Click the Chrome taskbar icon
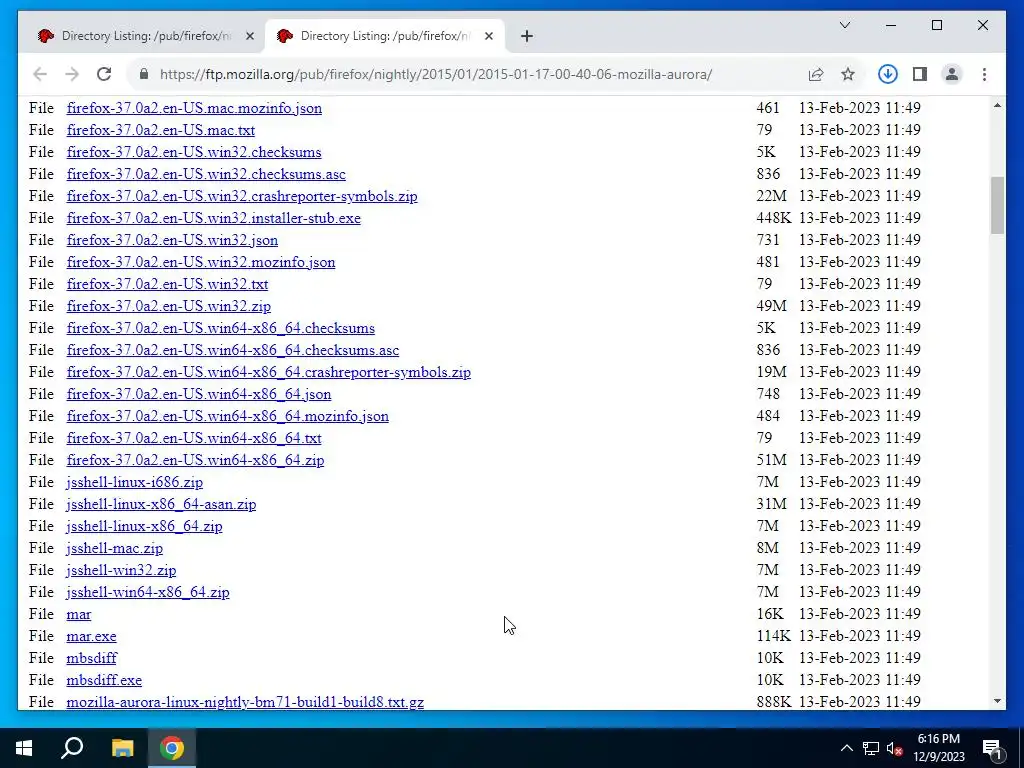 pyautogui.click(x=172, y=748)
